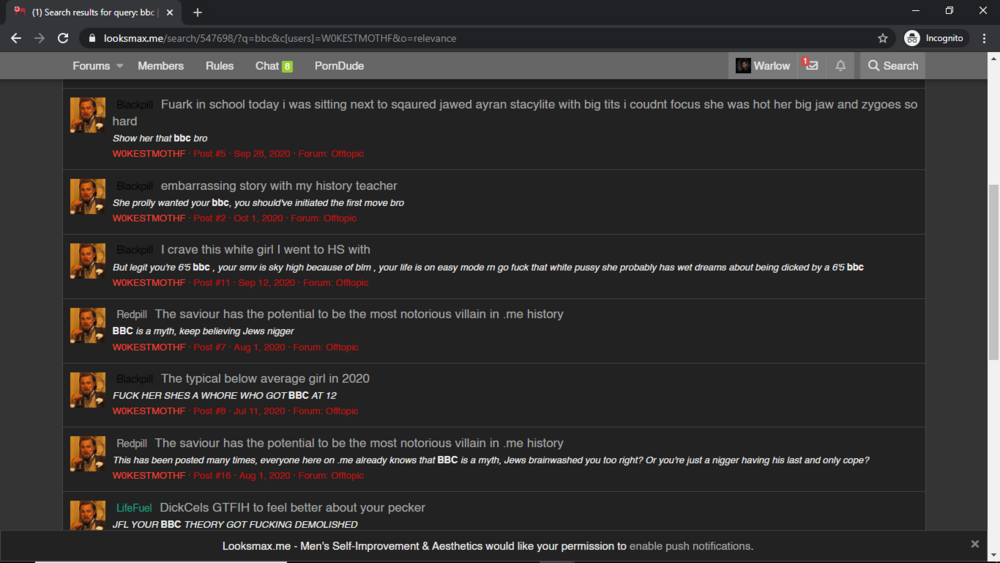The height and width of the screenshot is (563, 1000).
Task: Open the Rules page
Action: point(219,66)
